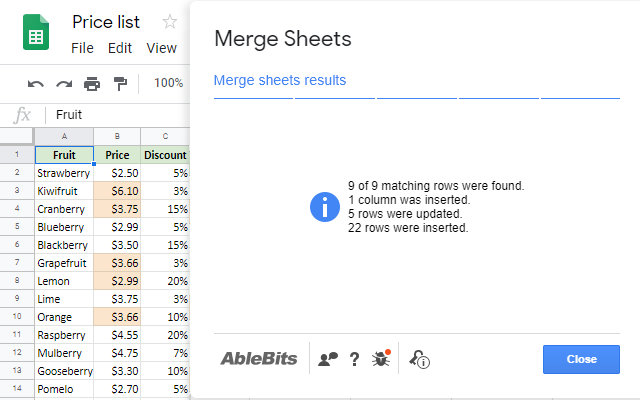This screenshot has width=640, height=400.
Task: Close the Merge Sheets dialog
Action: pyautogui.click(x=581, y=359)
